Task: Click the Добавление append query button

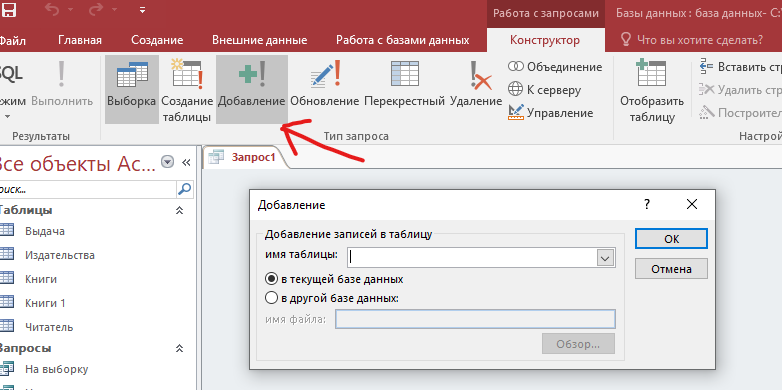Action: 252,89
